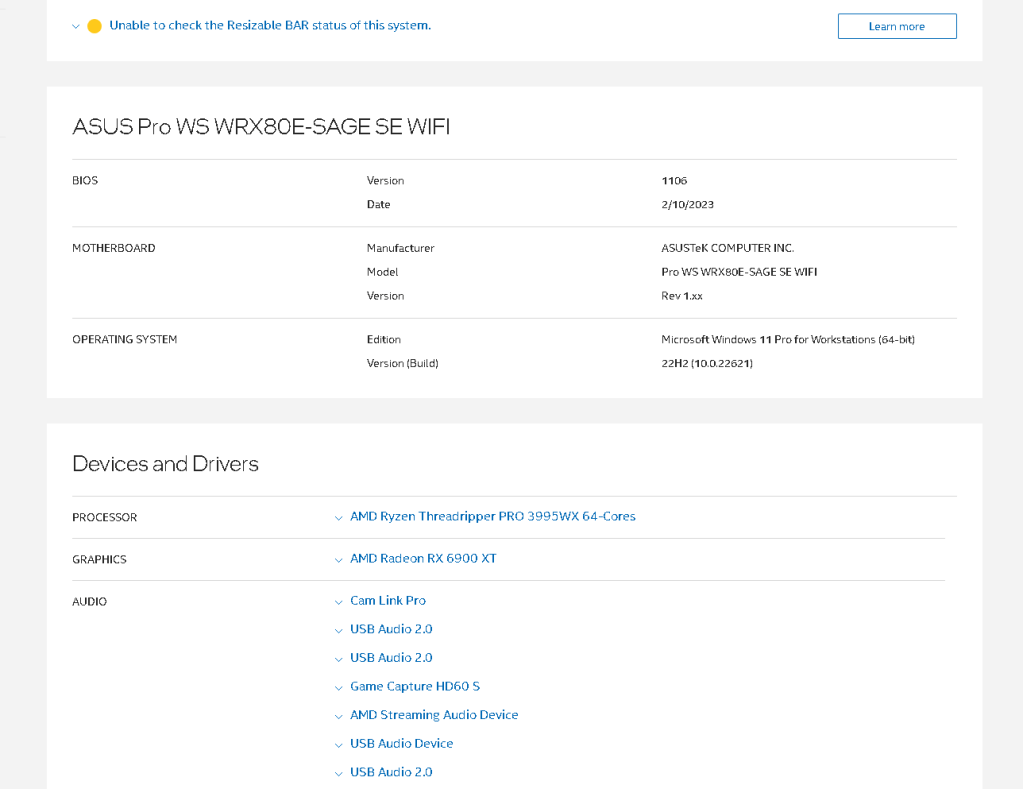Screen dimensions: 1023x789
Task: Expand the chevron beside Game Capture HD60 S
Action: 339,688
